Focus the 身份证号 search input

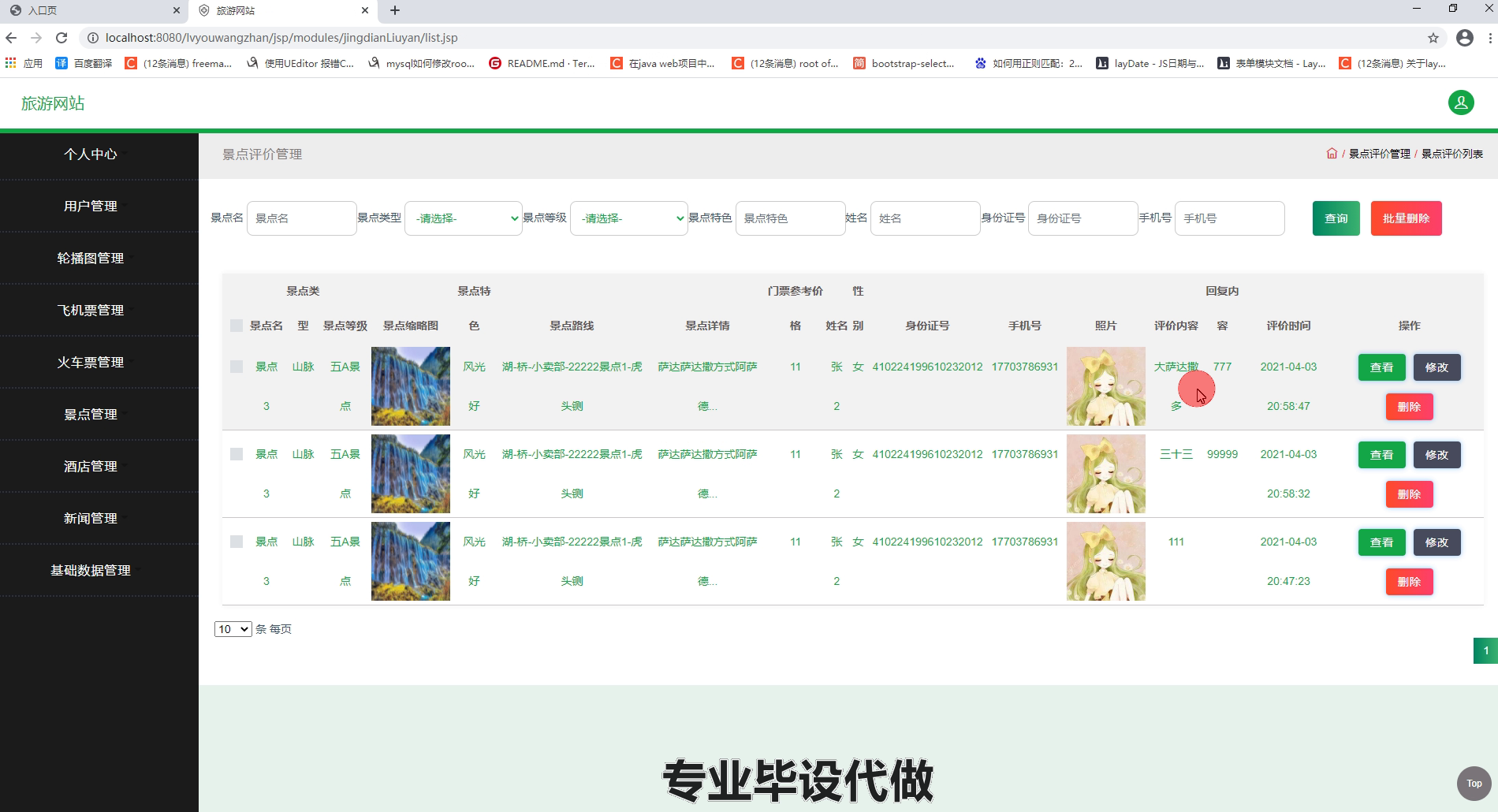click(x=1083, y=218)
